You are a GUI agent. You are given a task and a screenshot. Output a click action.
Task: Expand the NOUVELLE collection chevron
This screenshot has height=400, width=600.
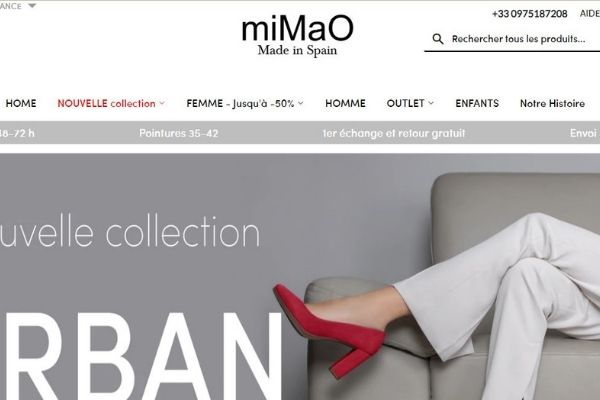(x=162, y=103)
